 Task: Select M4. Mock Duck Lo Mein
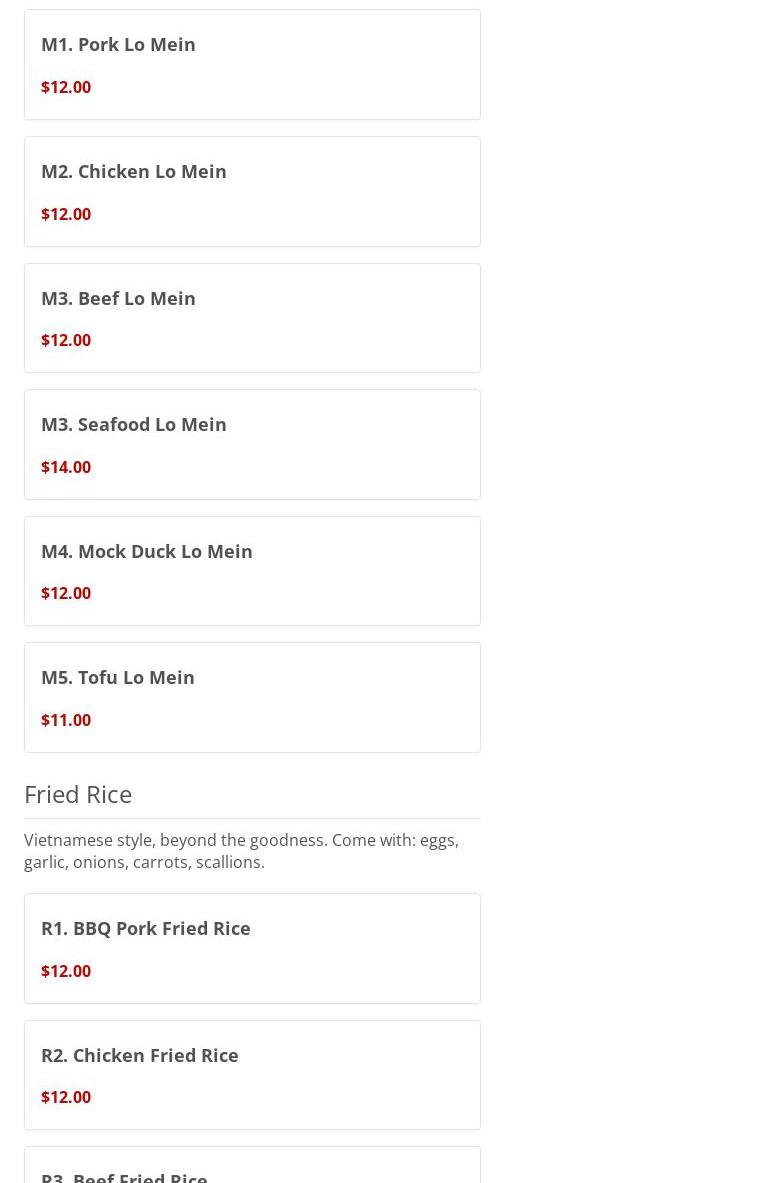click(146, 551)
